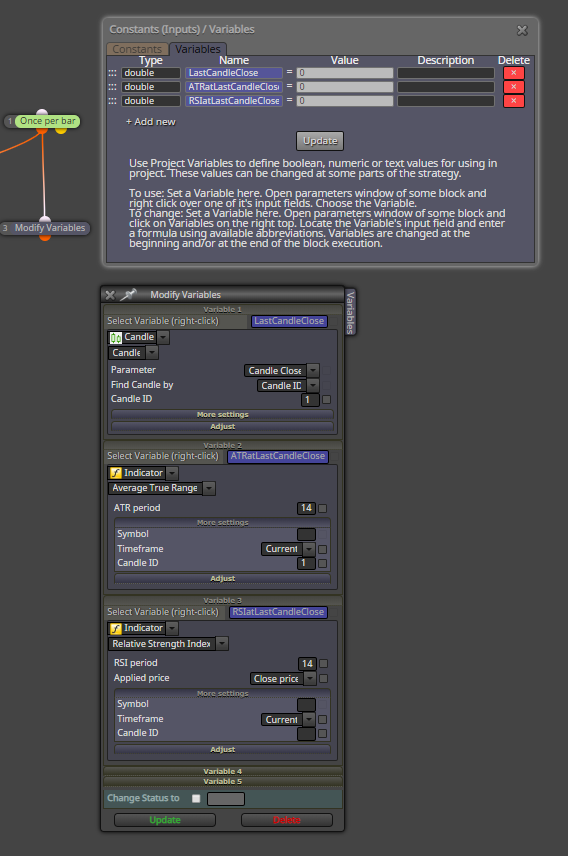
Task: Click Adjust button in Variable 3
Action: [x=223, y=750]
